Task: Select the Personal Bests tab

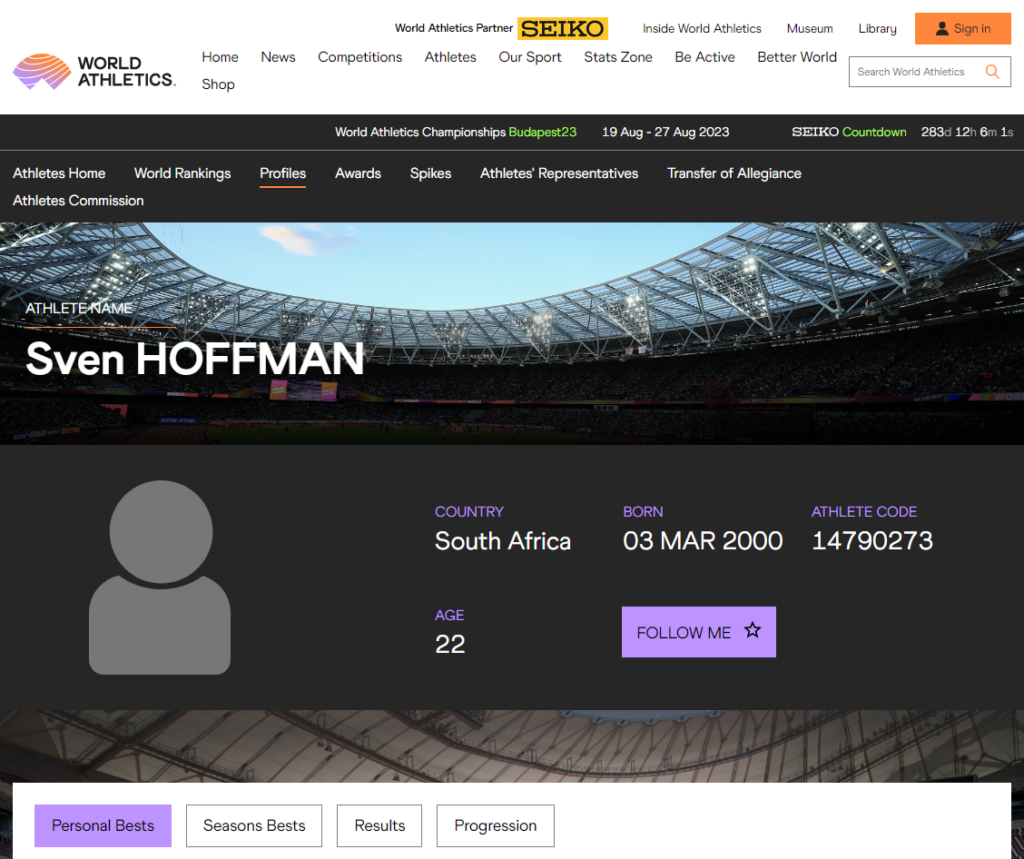Action: (x=103, y=826)
